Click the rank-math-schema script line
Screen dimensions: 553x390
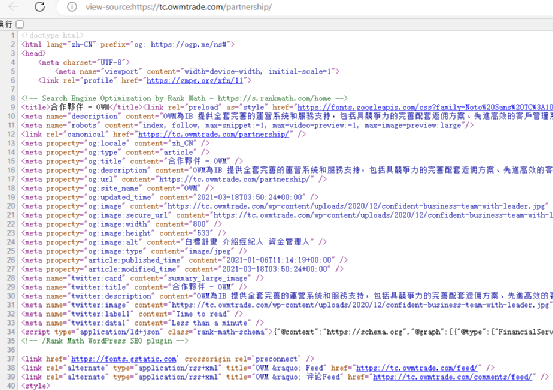(287, 332)
